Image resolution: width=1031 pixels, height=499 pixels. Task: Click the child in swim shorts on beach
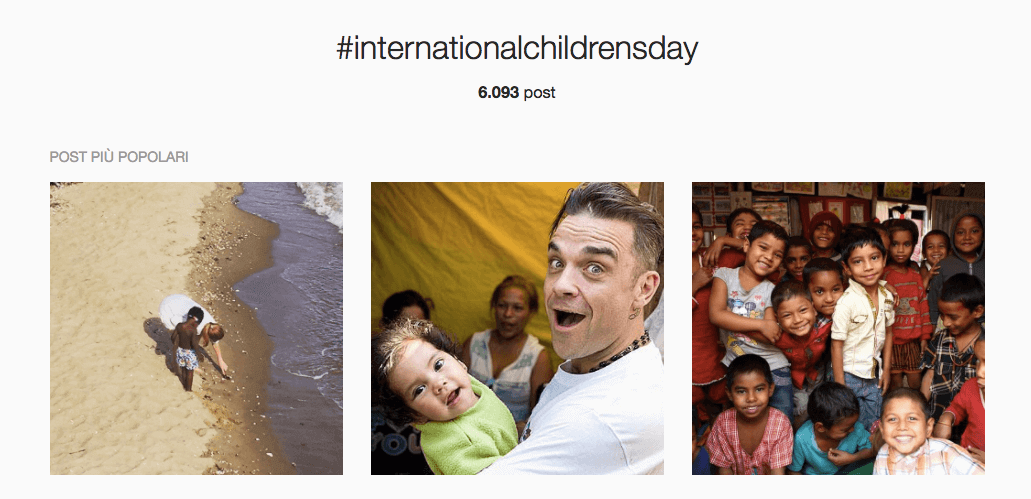[185, 347]
